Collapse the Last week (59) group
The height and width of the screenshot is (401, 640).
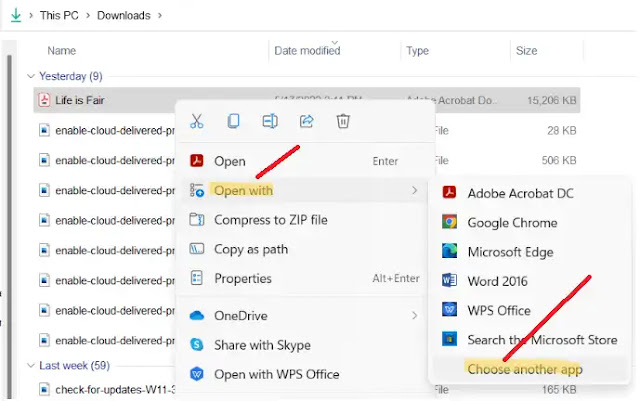(31, 365)
